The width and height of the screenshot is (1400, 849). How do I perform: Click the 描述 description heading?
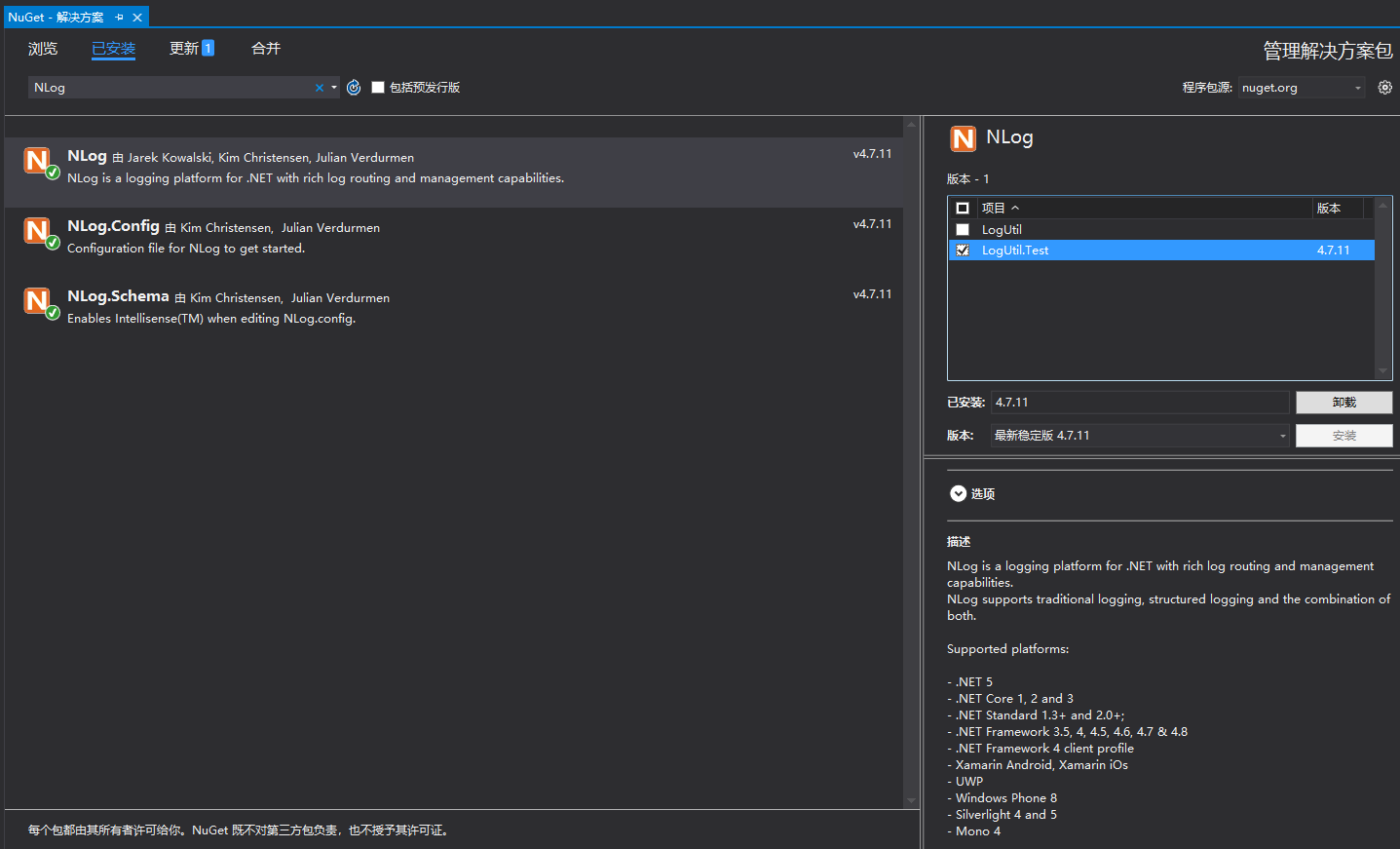pyautogui.click(x=959, y=542)
